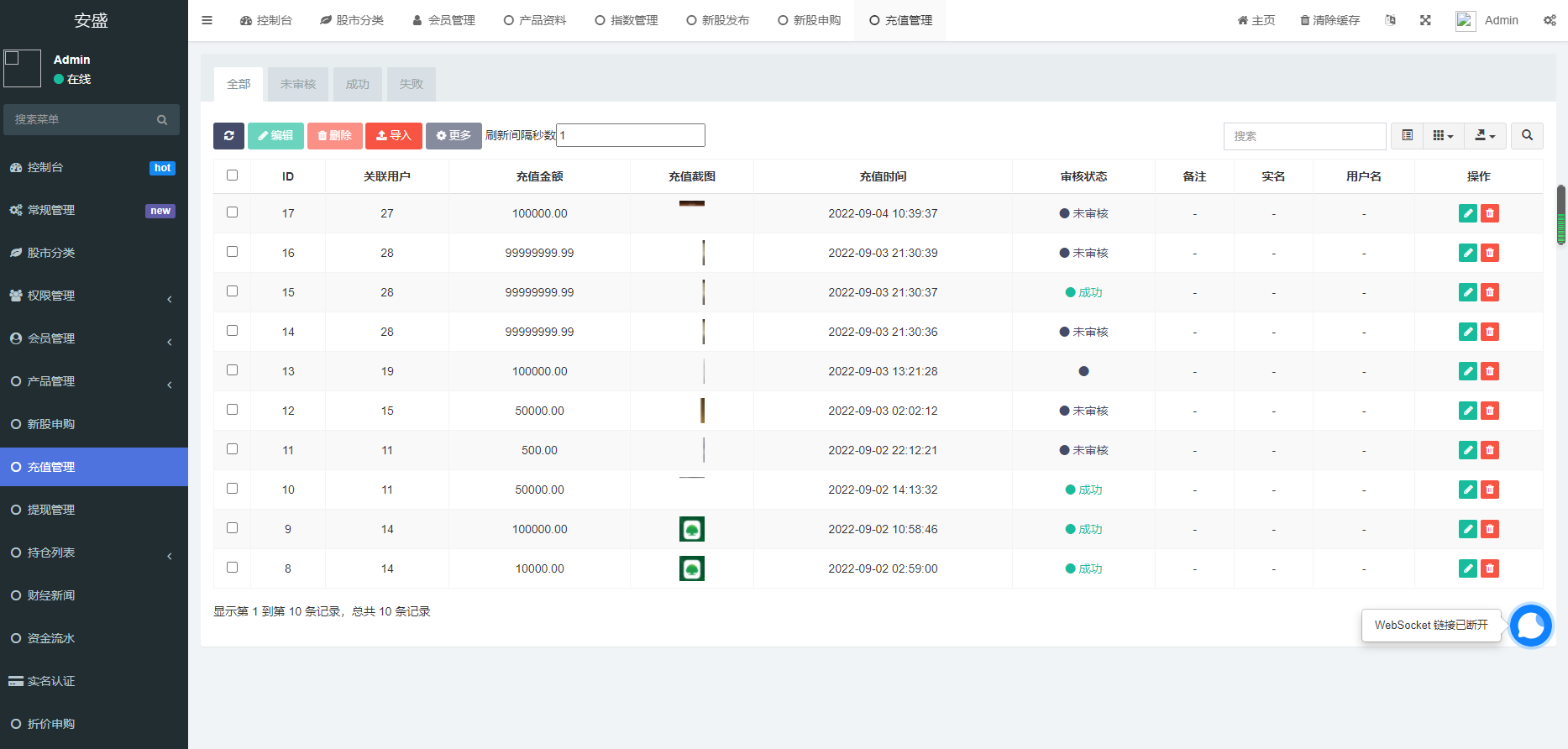Click the red delete icon for ID 8
The width and height of the screenshot is (1568, 749).
(x=1490, y=568)
